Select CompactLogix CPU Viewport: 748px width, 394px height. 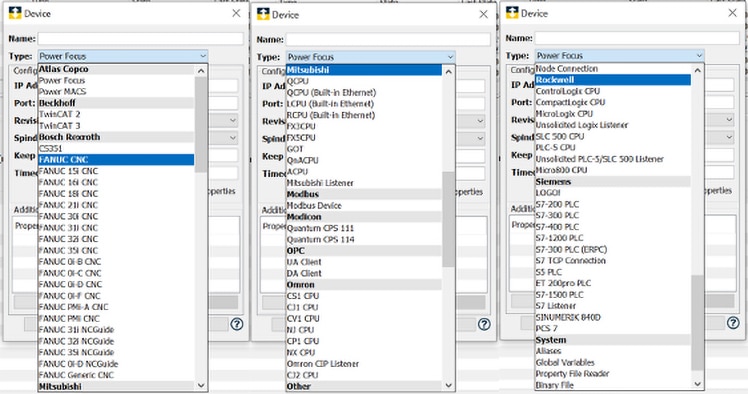pos(570,103)
